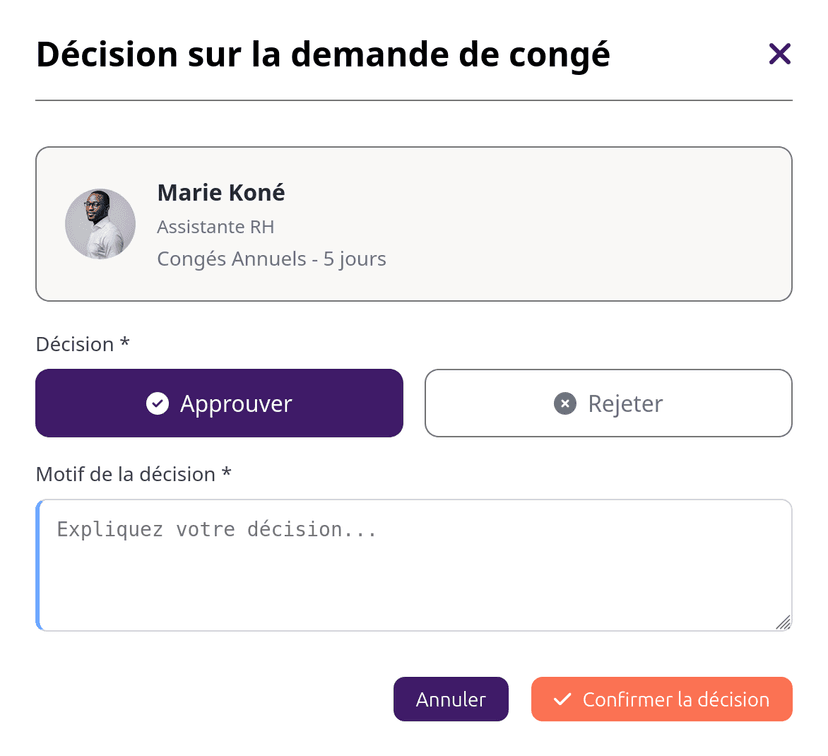Click the placeholder Expliquez votre décision

pos(216,529)
